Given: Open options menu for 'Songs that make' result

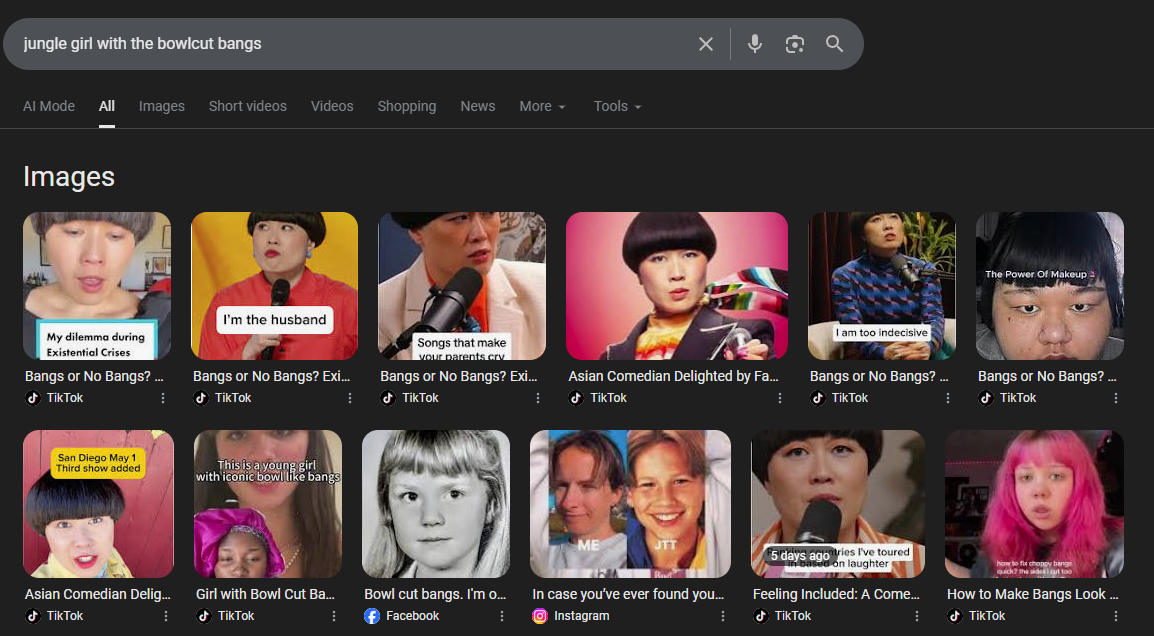Looking at the screenshot, I should point(537,398).
